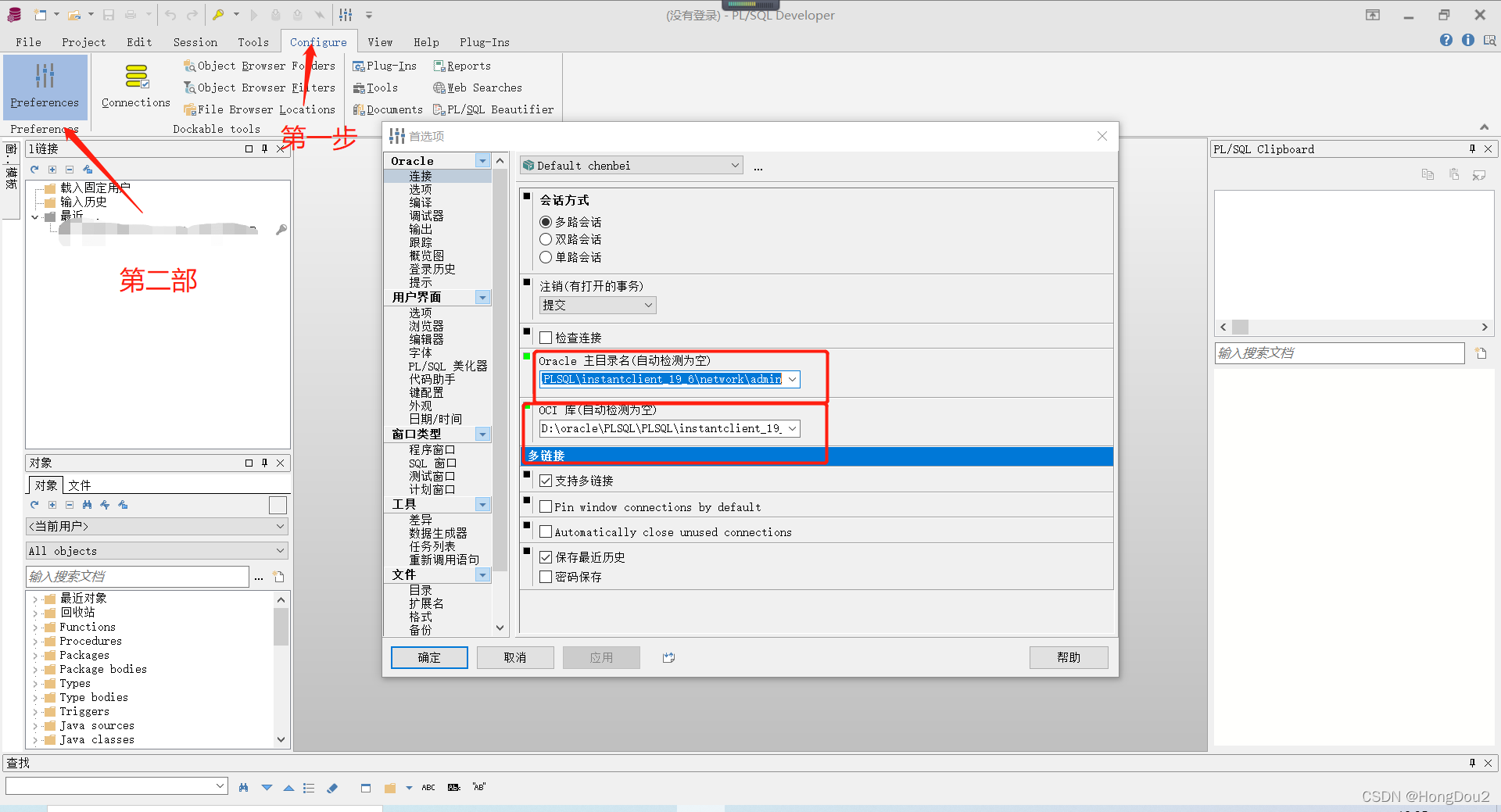Switch to the 文件 tab in object browser
Viewport: 1501px width, 812px height.
[x=80, y=485]
